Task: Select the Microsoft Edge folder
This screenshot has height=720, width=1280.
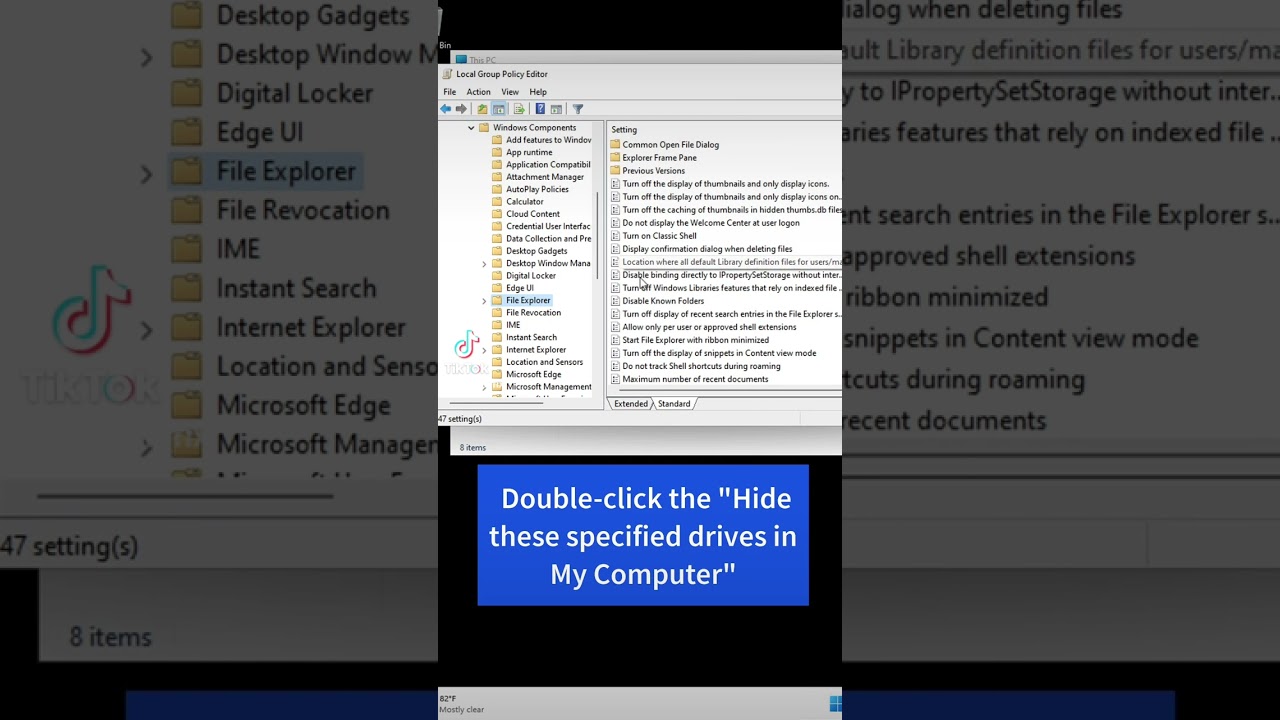Action: click(526, 375)
